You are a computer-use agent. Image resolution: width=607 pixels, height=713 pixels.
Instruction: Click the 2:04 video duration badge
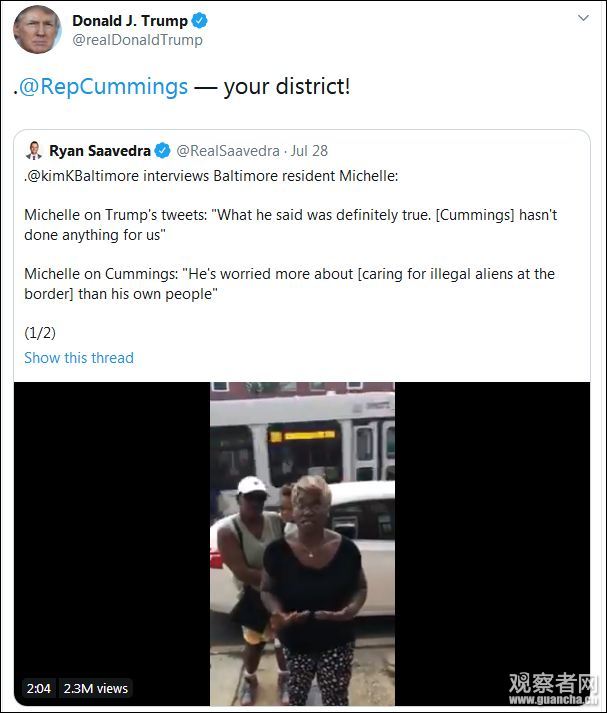(39, 688)
